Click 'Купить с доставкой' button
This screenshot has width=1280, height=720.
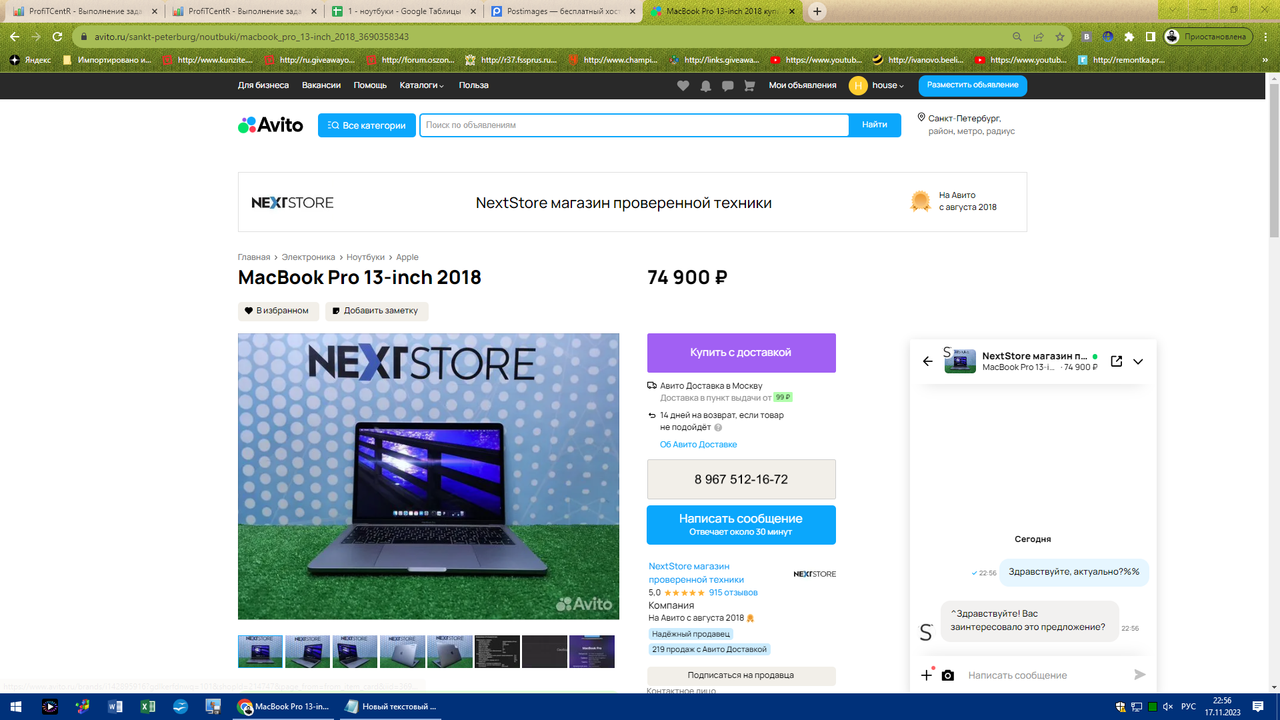(x=740, y=352)
